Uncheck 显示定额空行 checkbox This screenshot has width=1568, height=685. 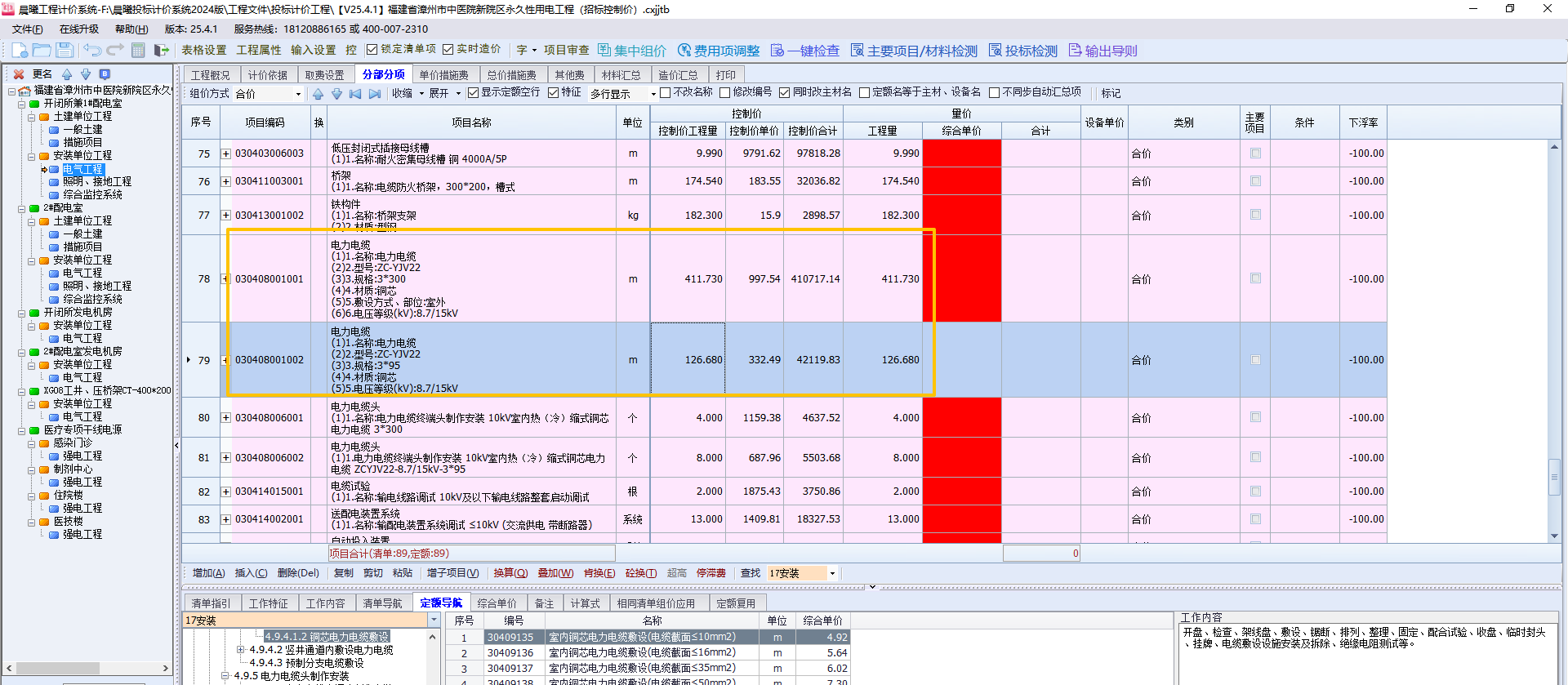click(473, 93)
